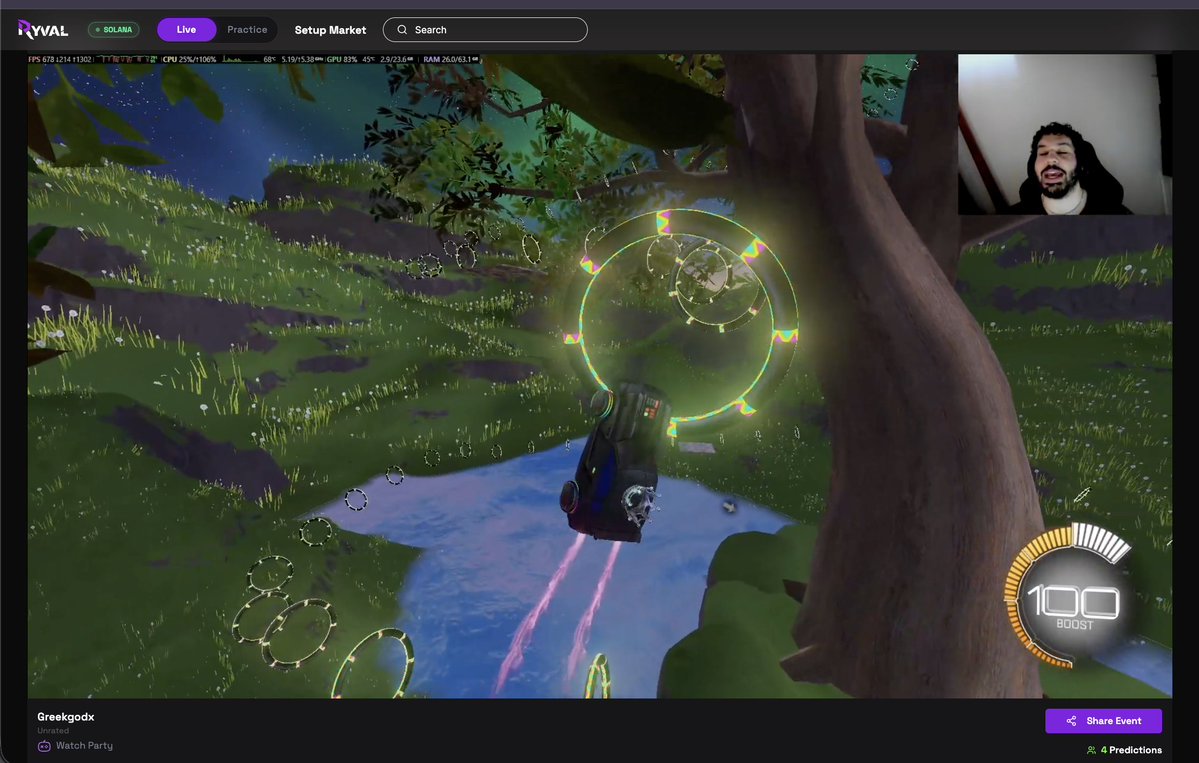Image resolution: width=1199 pixels, height=763 pixels.
Task: Click the streamer name Greekgodx
Action: point(66,716)
